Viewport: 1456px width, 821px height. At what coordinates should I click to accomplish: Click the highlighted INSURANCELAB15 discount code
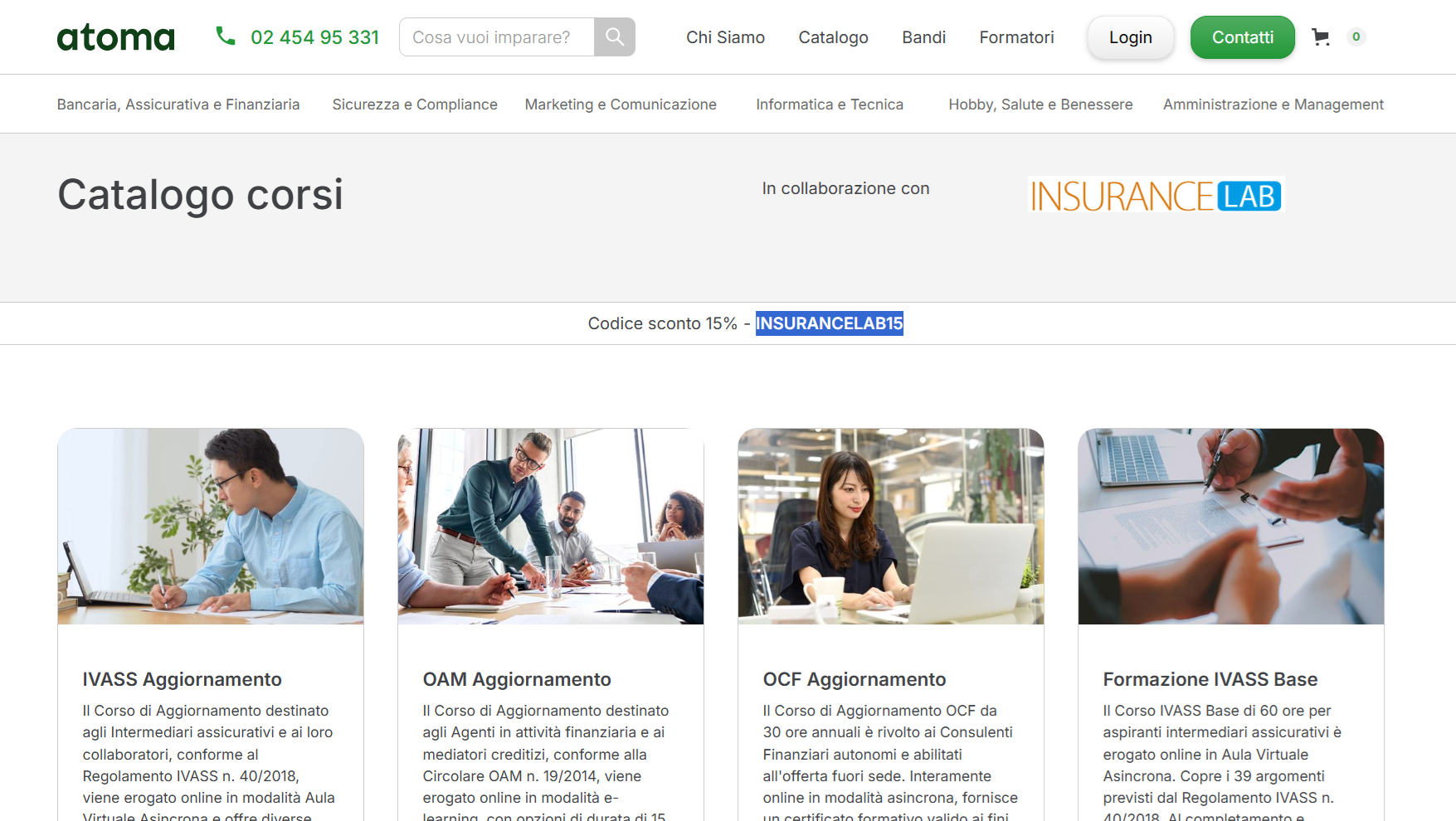[829, 323]
